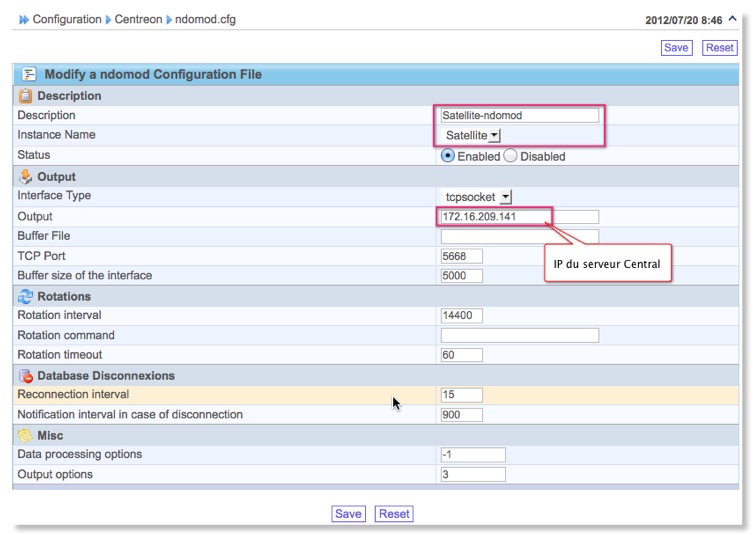Click the 'Rotation timeout' label
The image size is (753, 535).
(x=60, y=354)
